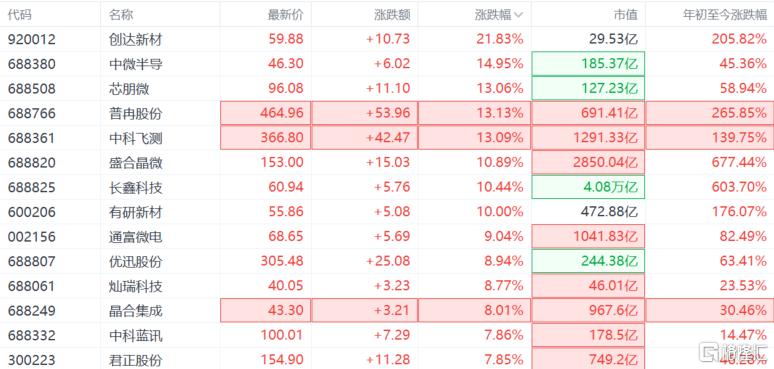The image size is (774, 369).
Task: Open 有研新材 stock entry
Action: tap(387, 212)
